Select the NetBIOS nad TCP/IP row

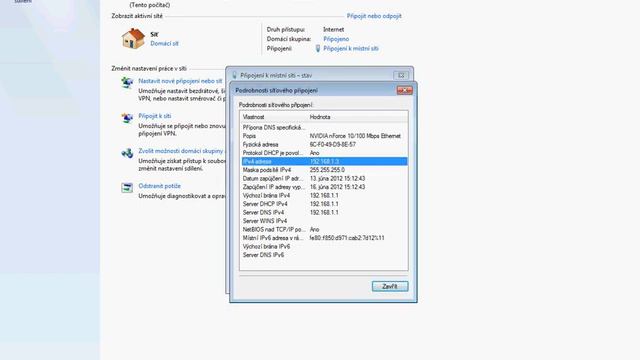[x=324, y=229]
